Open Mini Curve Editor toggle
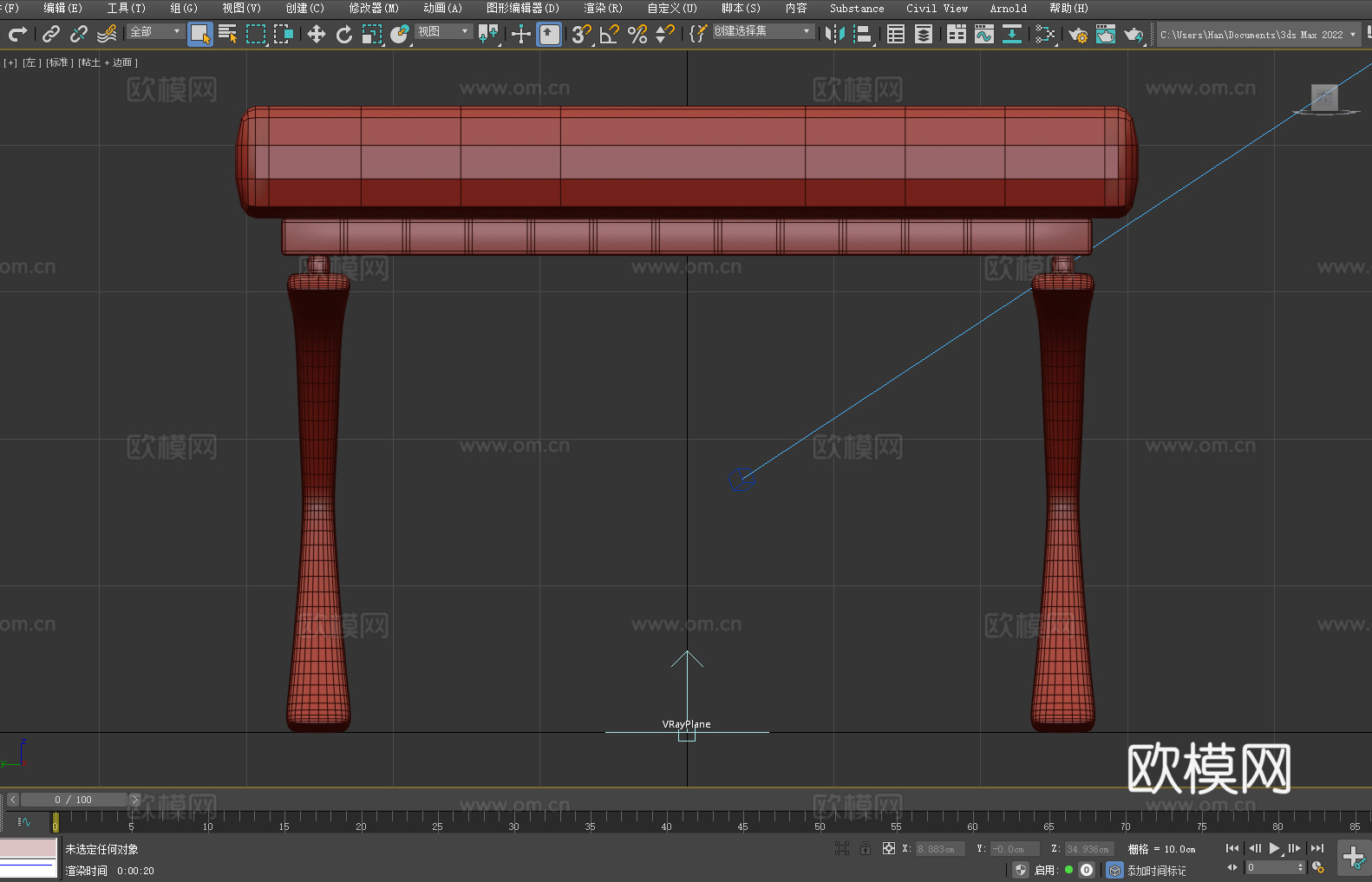 (23, 822)
